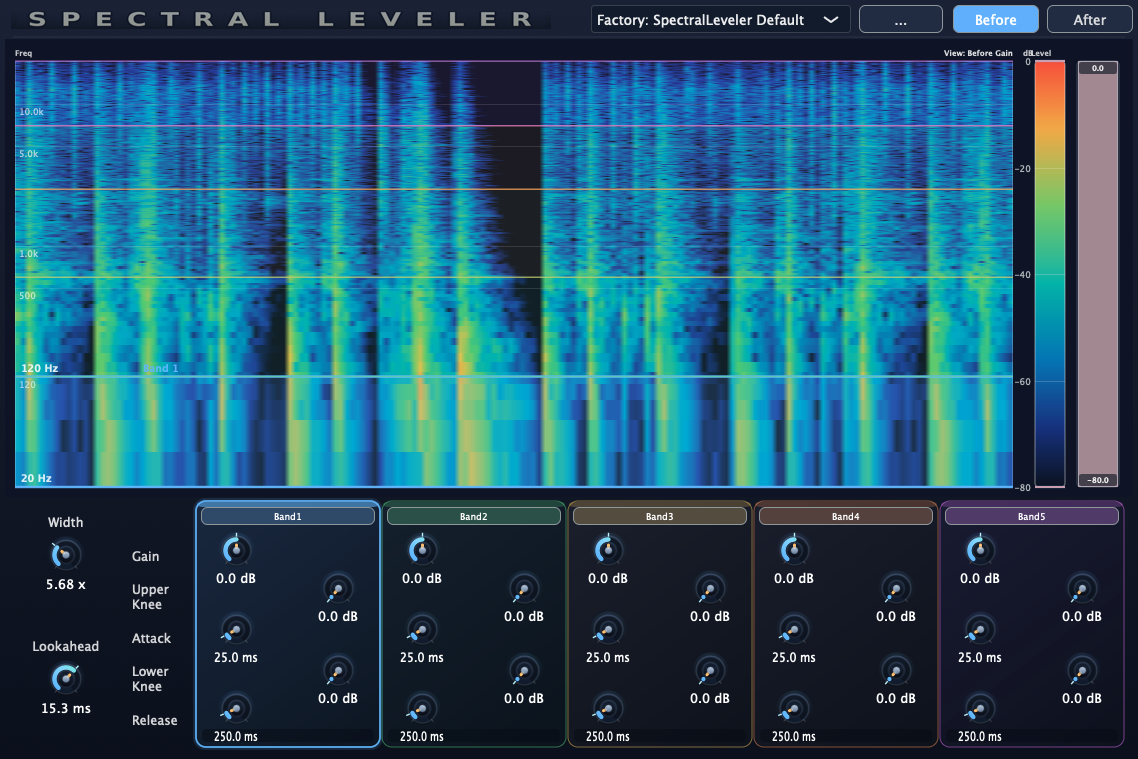This screenshot has height=759, width=1138.
Task: Adjust the Band5 Lower Knee knob
Action: coord(1081,670)
